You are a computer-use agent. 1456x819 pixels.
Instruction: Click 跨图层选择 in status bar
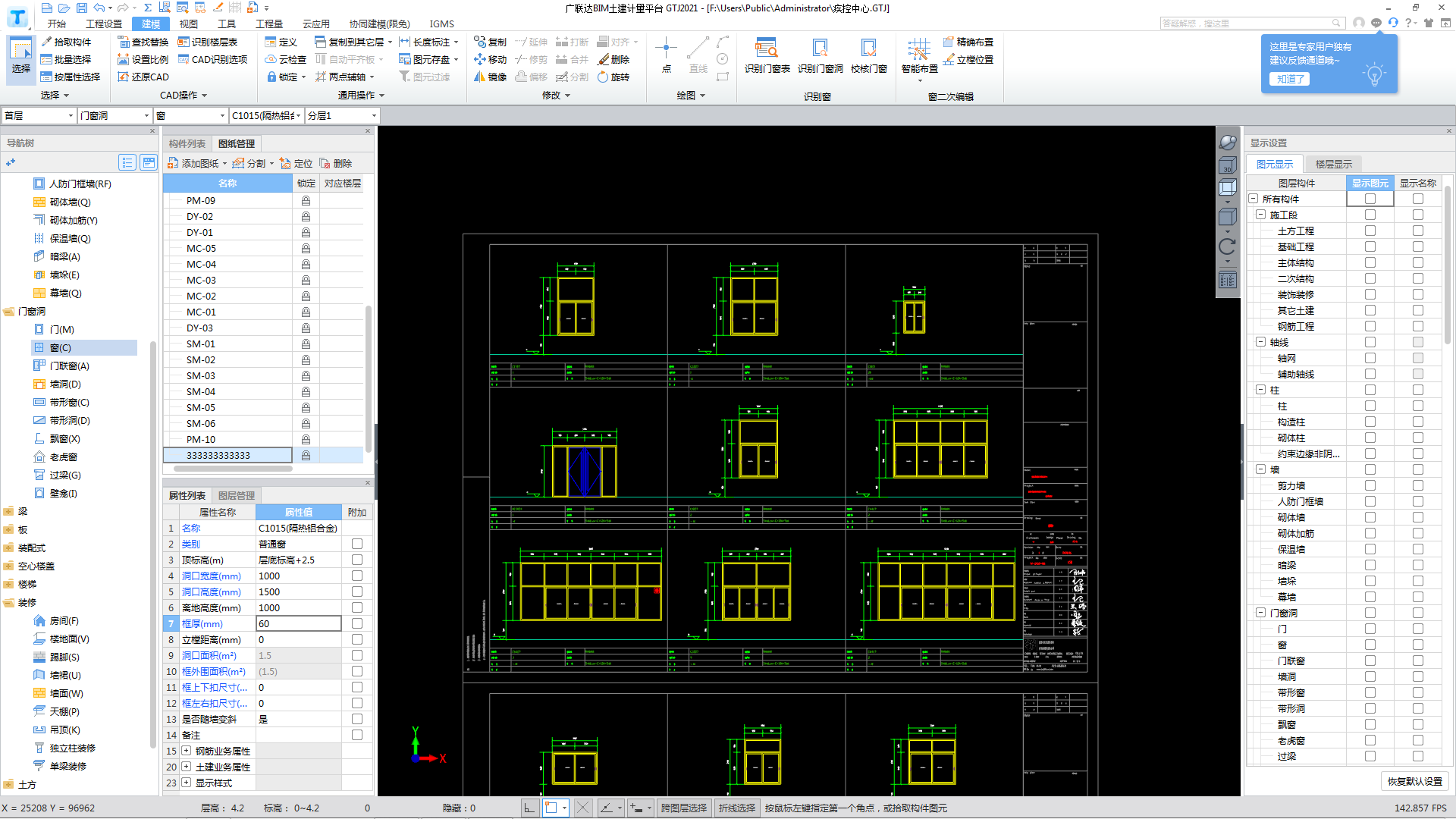(683, 808)
